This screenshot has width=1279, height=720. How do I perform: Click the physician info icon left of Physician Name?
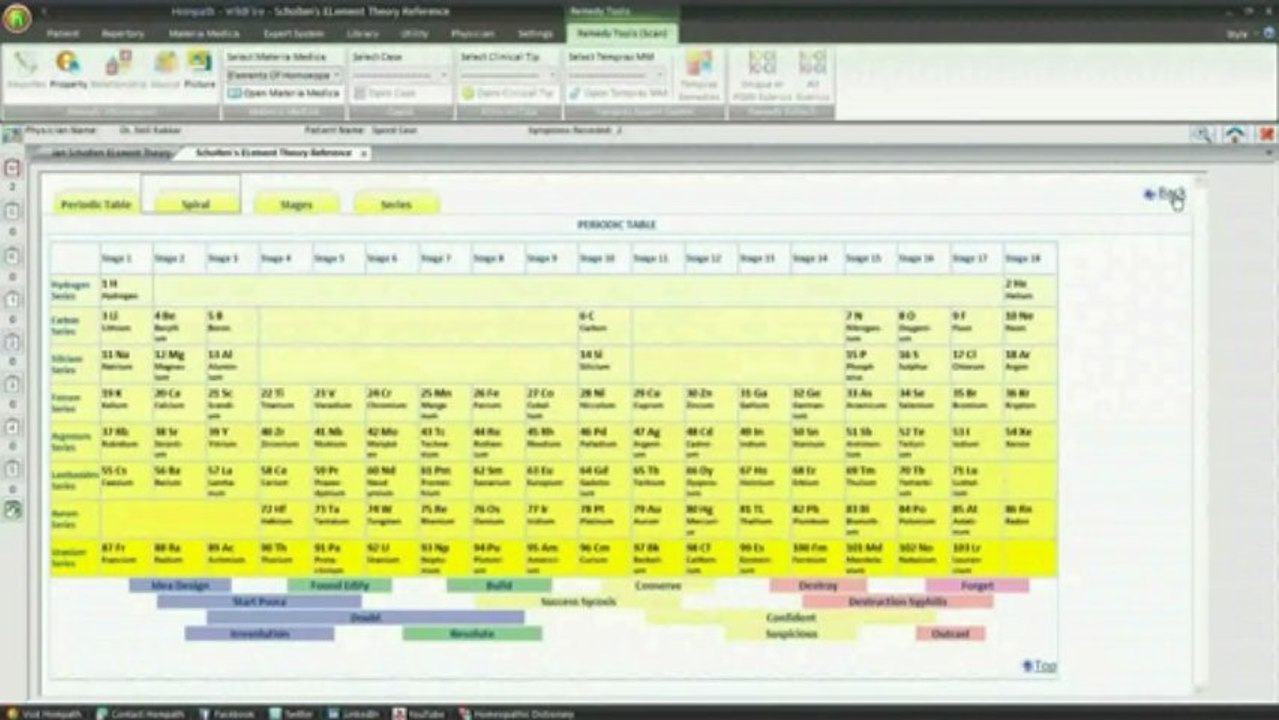point(11,134)
